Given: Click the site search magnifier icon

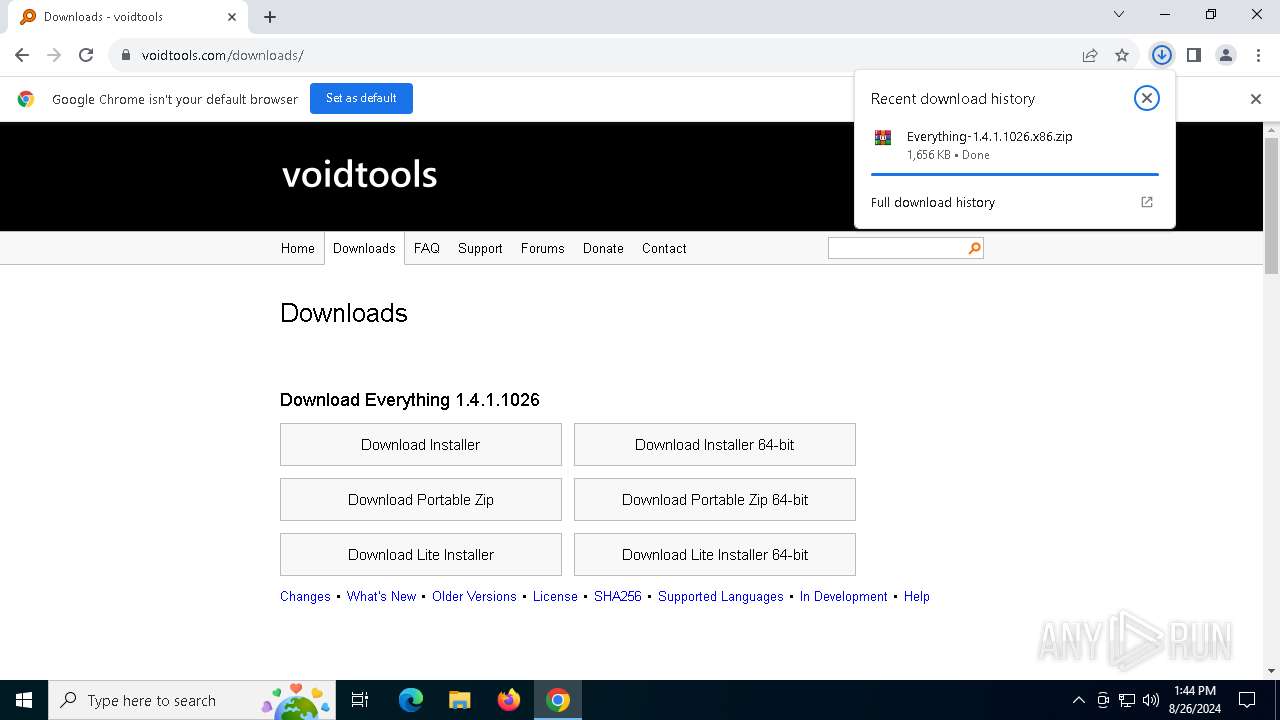Looking at the screenshot, I should 974,248.
